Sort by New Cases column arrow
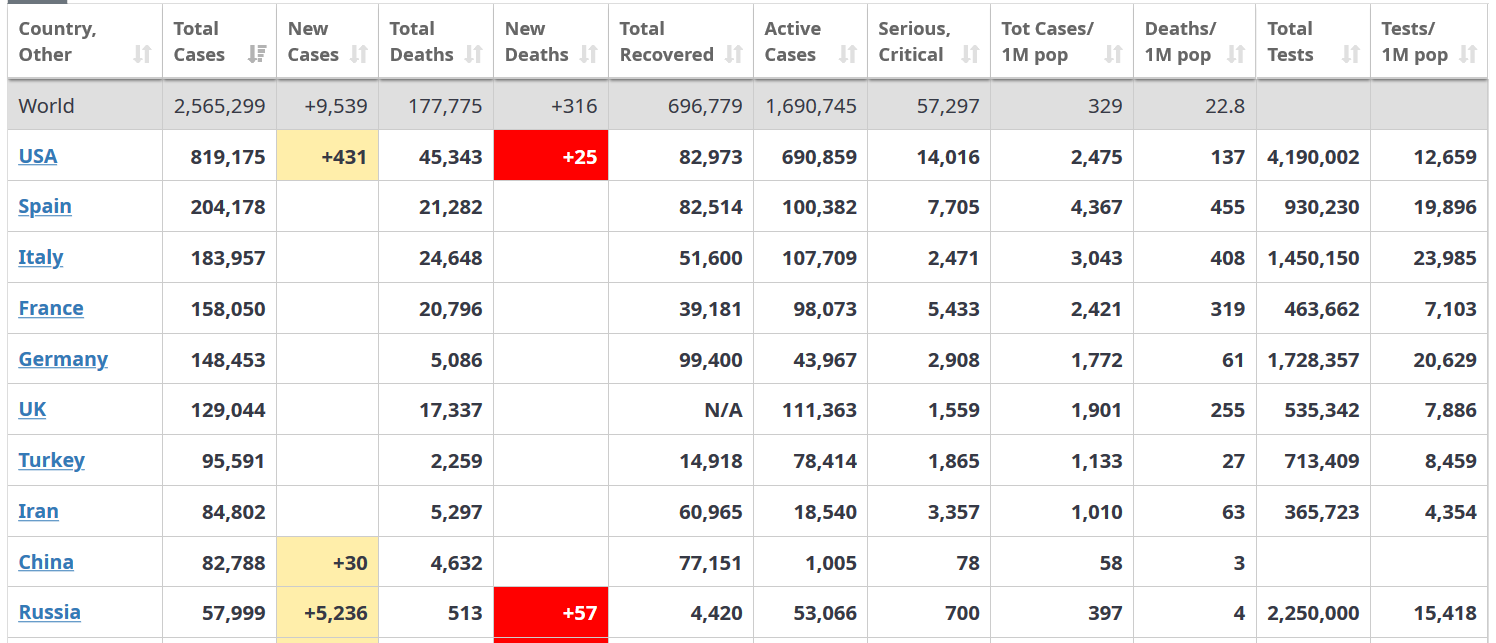 pyautogui.click(x=359, y=54)
